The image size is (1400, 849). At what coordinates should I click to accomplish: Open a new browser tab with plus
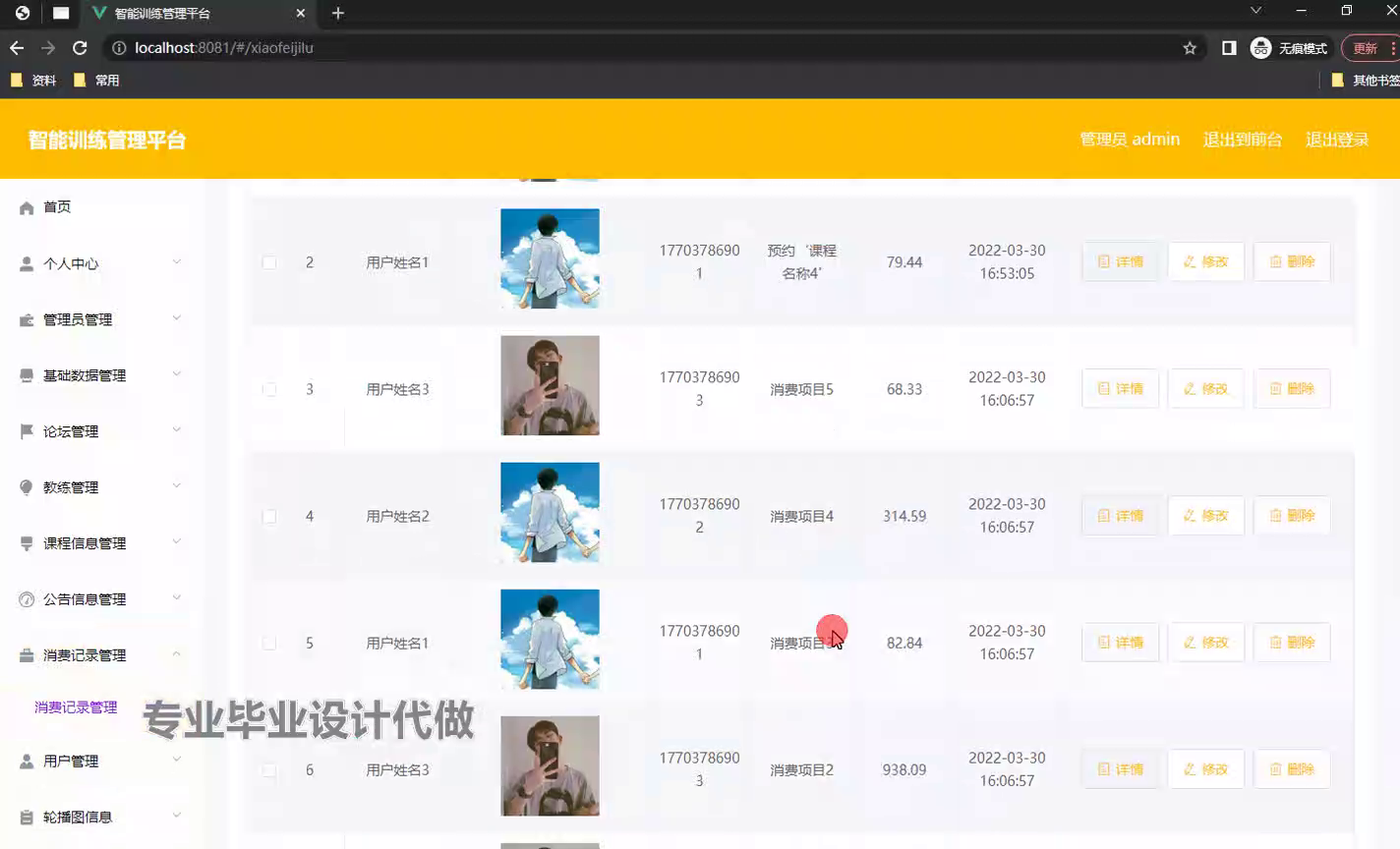coord(338,13)
